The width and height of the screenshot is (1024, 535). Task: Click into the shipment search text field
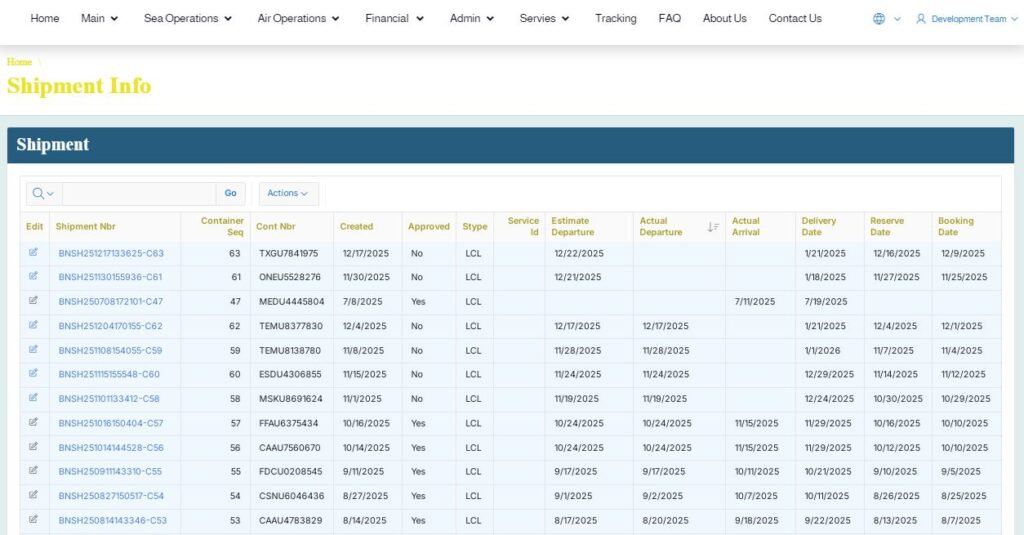tap(138, 193)
